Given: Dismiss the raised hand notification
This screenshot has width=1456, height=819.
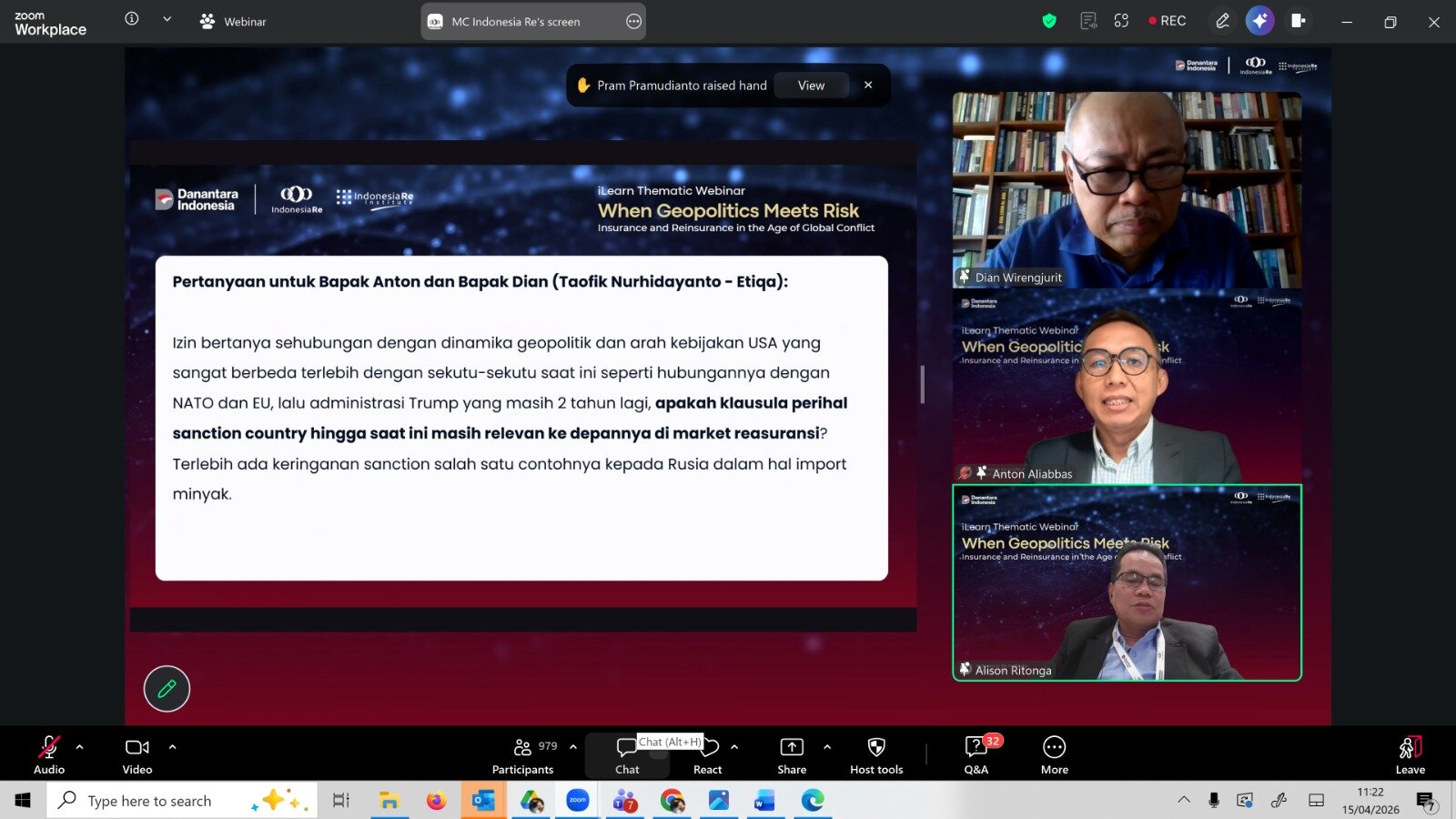Looking at the screenshot, I should tap(868, 85).
